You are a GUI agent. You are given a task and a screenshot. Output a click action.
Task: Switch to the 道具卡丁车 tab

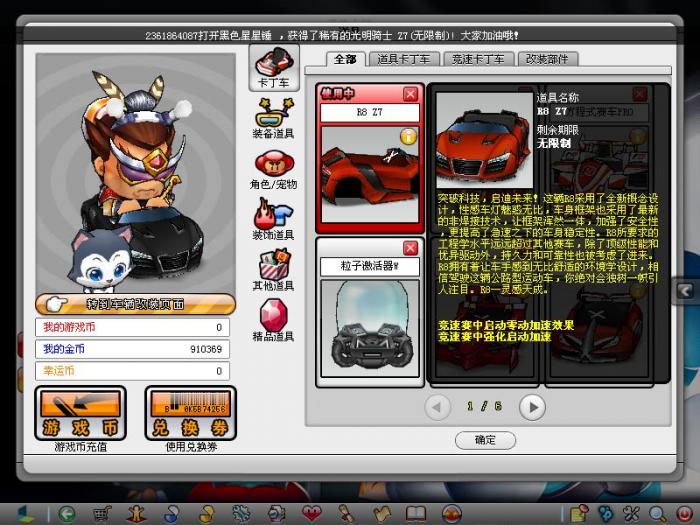[404, 59]
